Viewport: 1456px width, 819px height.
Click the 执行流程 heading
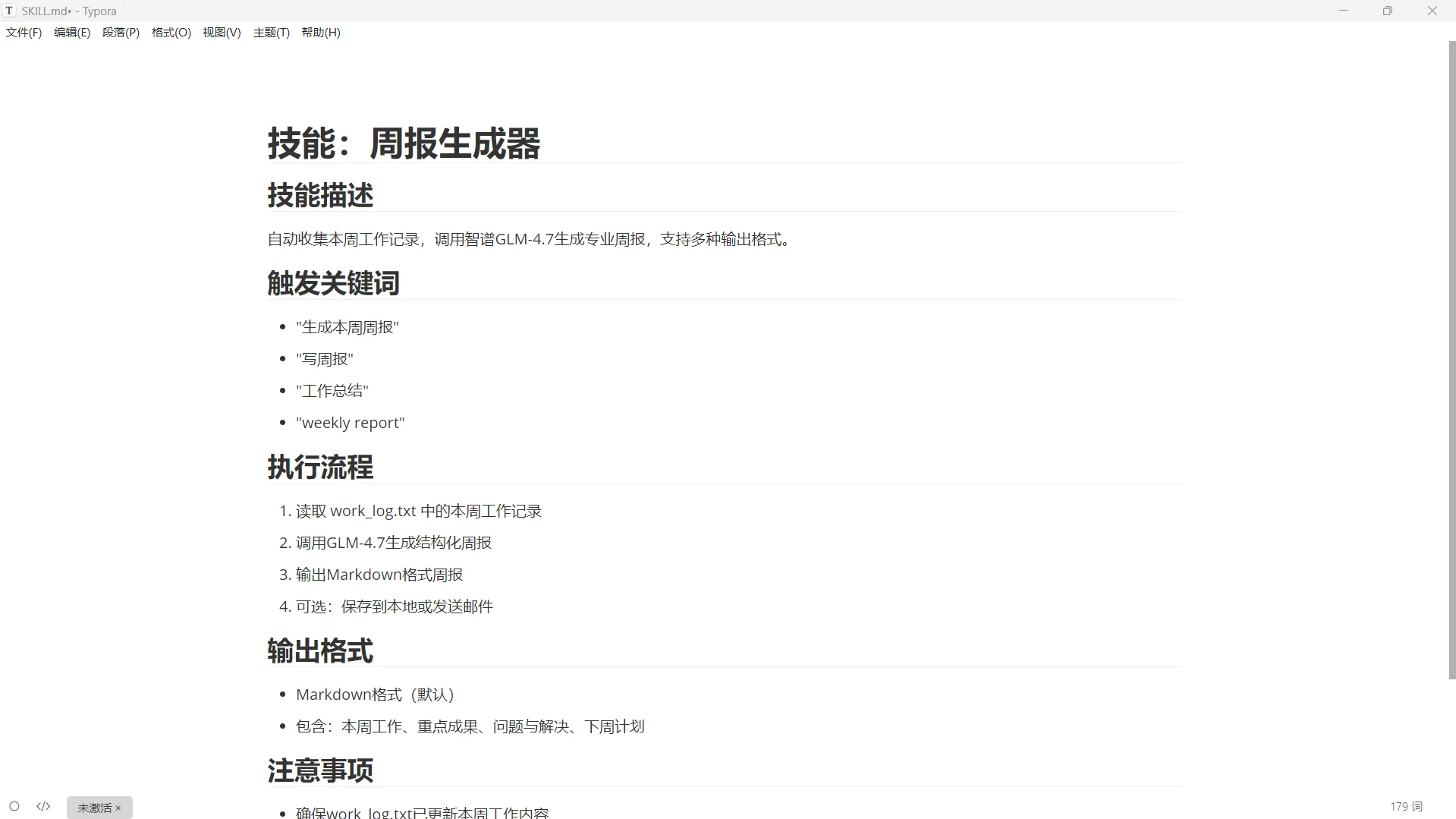pyautogui.click(x=320, y=468)
